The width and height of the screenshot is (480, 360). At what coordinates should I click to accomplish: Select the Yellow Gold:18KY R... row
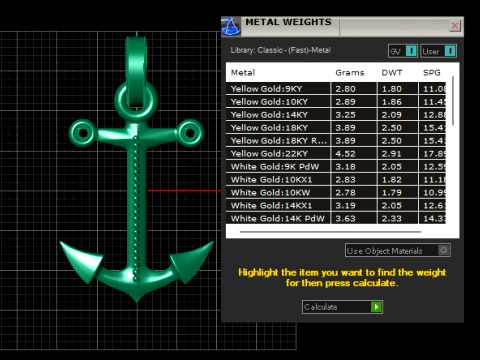pos(336,141)
